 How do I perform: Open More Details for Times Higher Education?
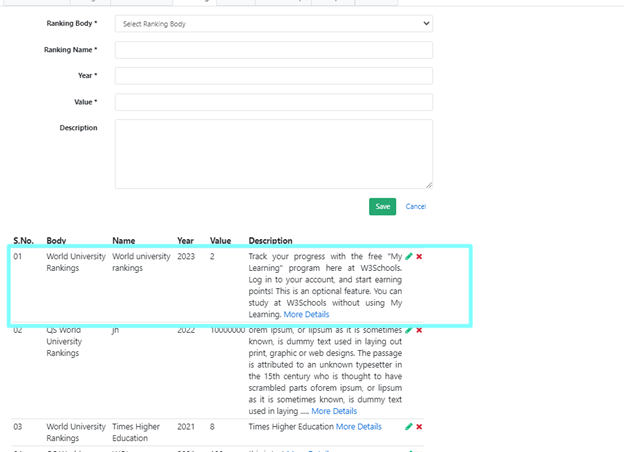pos(358,427)
